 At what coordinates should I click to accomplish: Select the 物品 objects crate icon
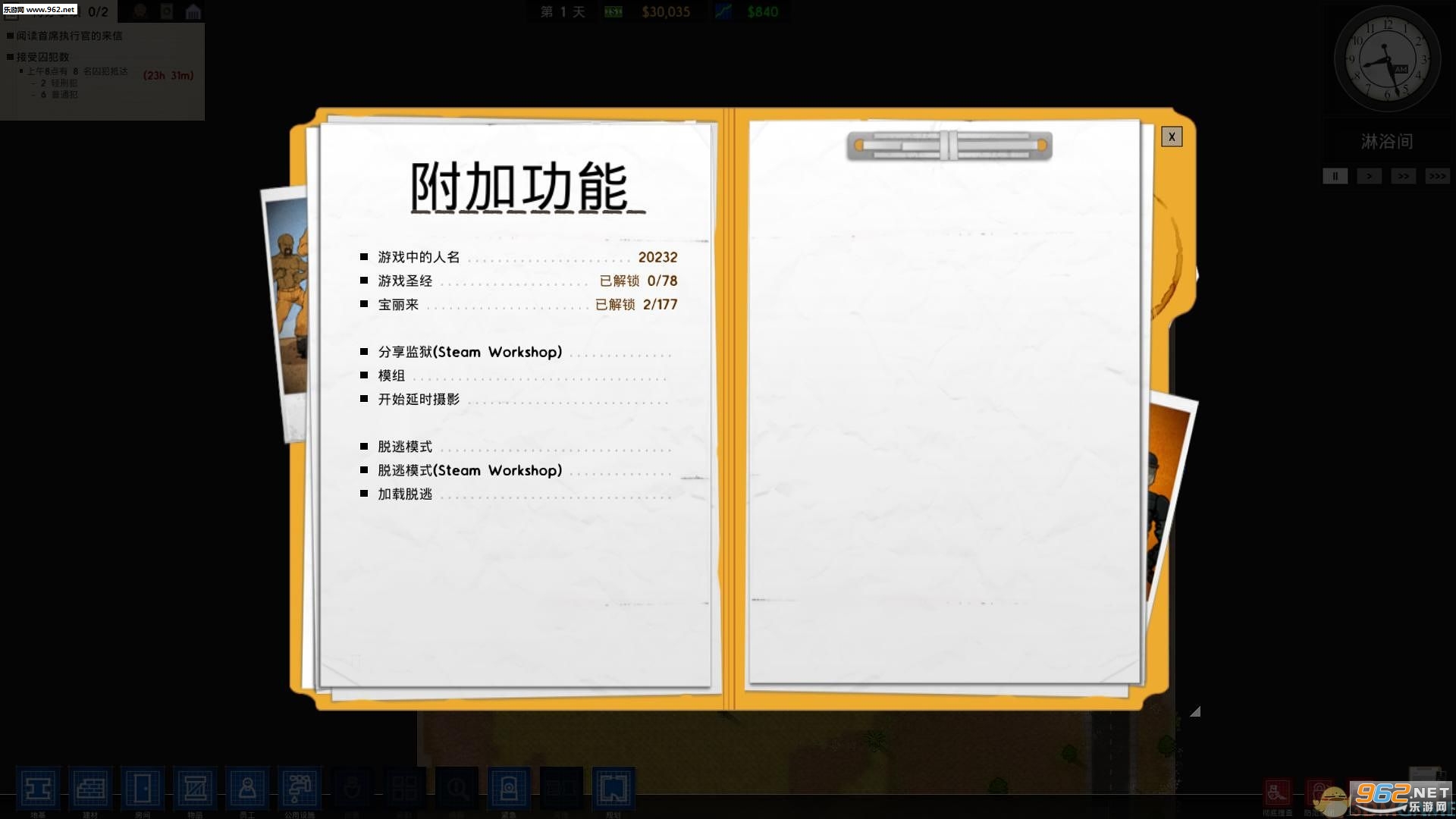click(195, 789)
